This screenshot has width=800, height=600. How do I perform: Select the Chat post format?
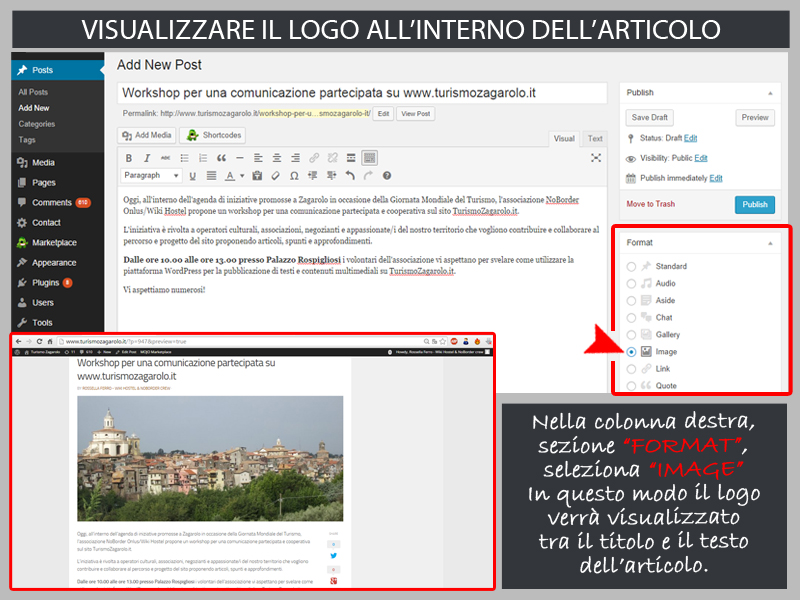click(x=631, y=318)
